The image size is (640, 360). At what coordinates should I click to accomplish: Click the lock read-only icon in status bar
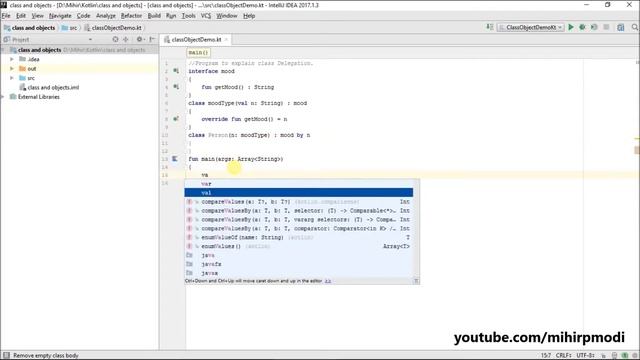[604, 356]
